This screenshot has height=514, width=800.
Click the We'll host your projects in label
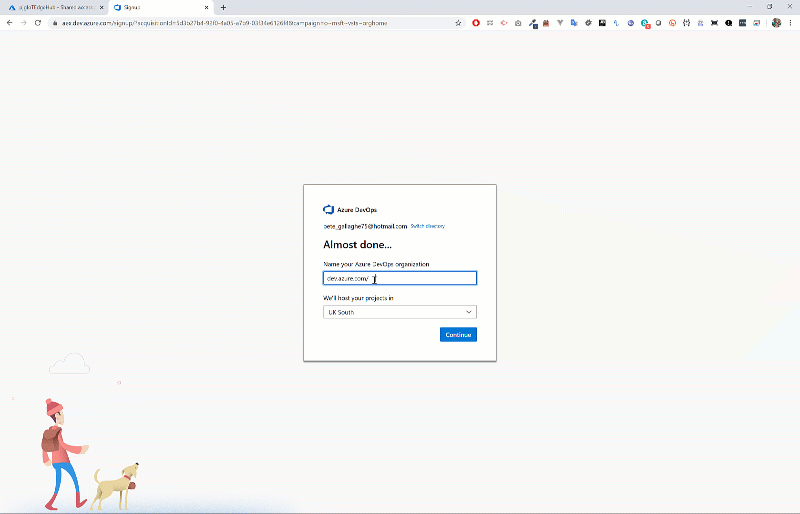pyautogui.click(x=358, y=298)
